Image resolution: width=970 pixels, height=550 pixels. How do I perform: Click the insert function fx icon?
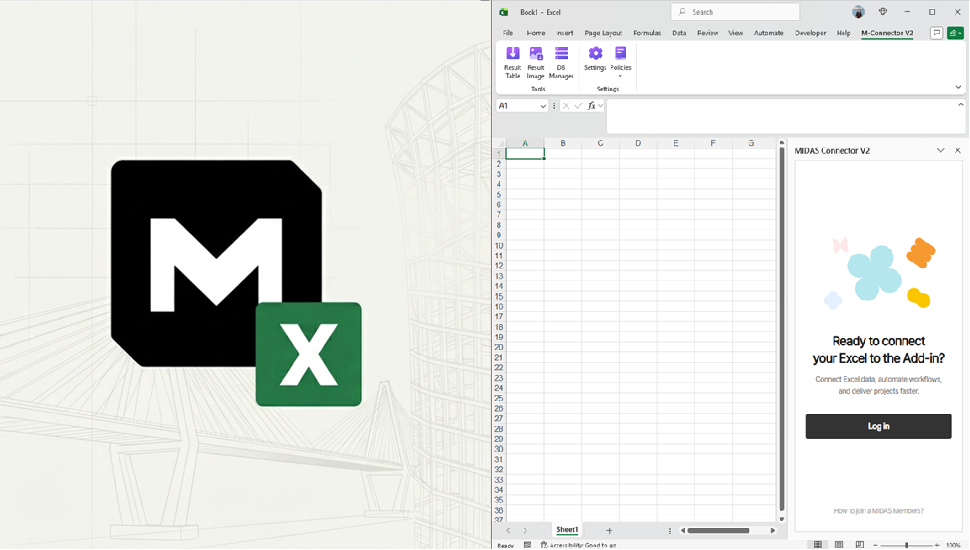pyautogui.click(x=592, y=106)
